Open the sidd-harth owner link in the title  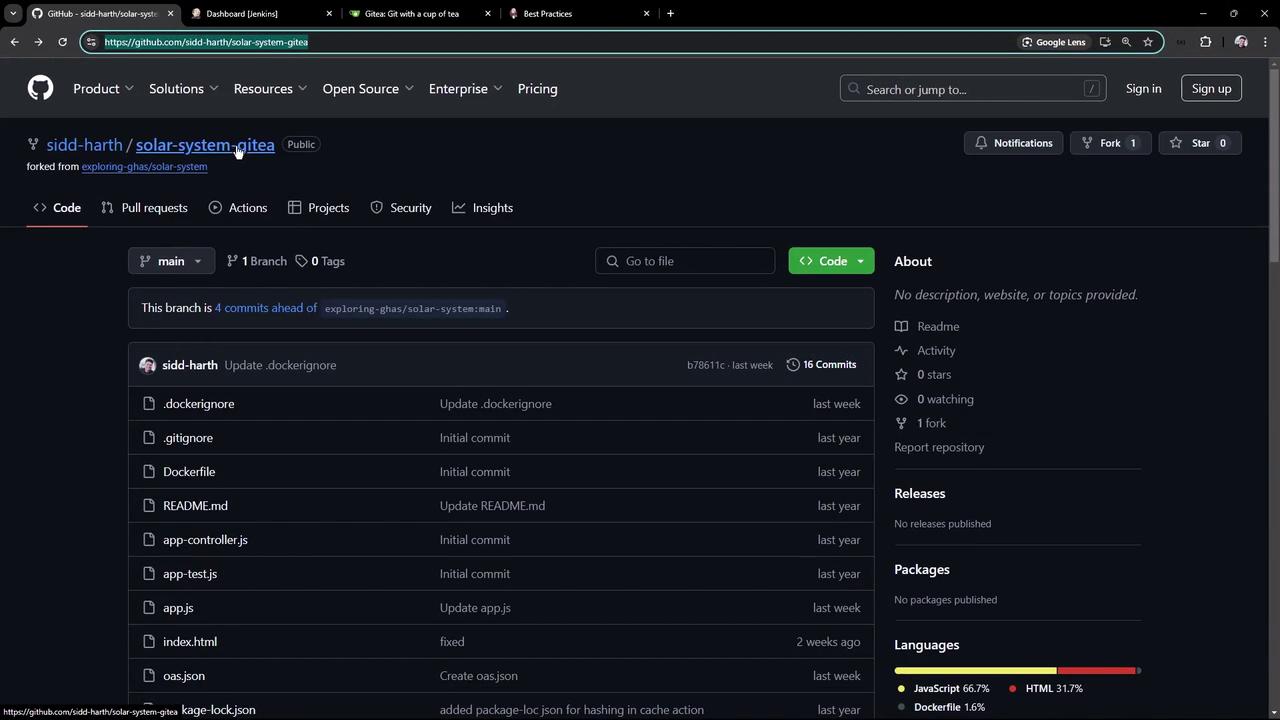pyautogui.click(x=84, y=145)
